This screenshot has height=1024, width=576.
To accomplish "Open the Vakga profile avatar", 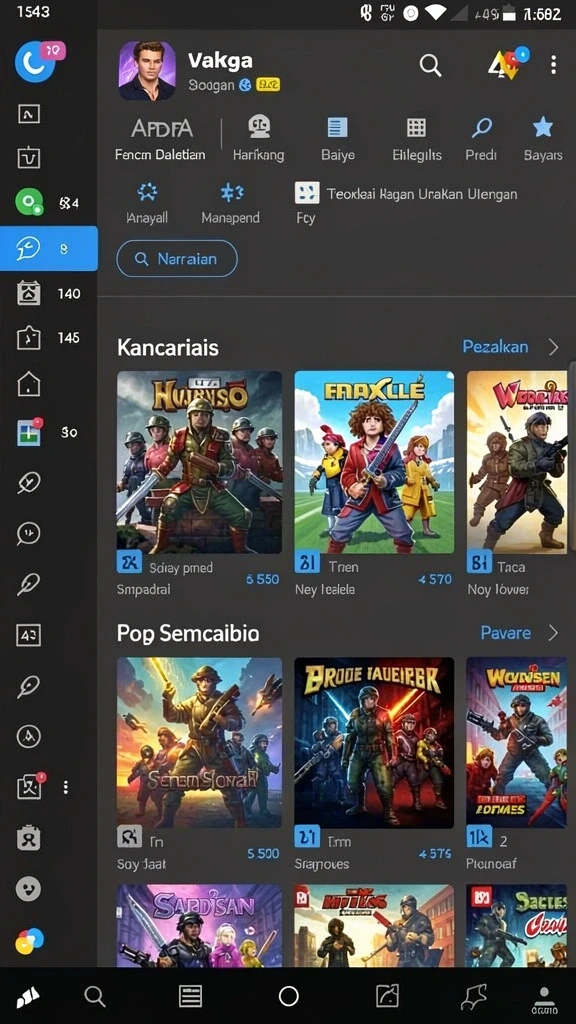I will tap(147, 71).
